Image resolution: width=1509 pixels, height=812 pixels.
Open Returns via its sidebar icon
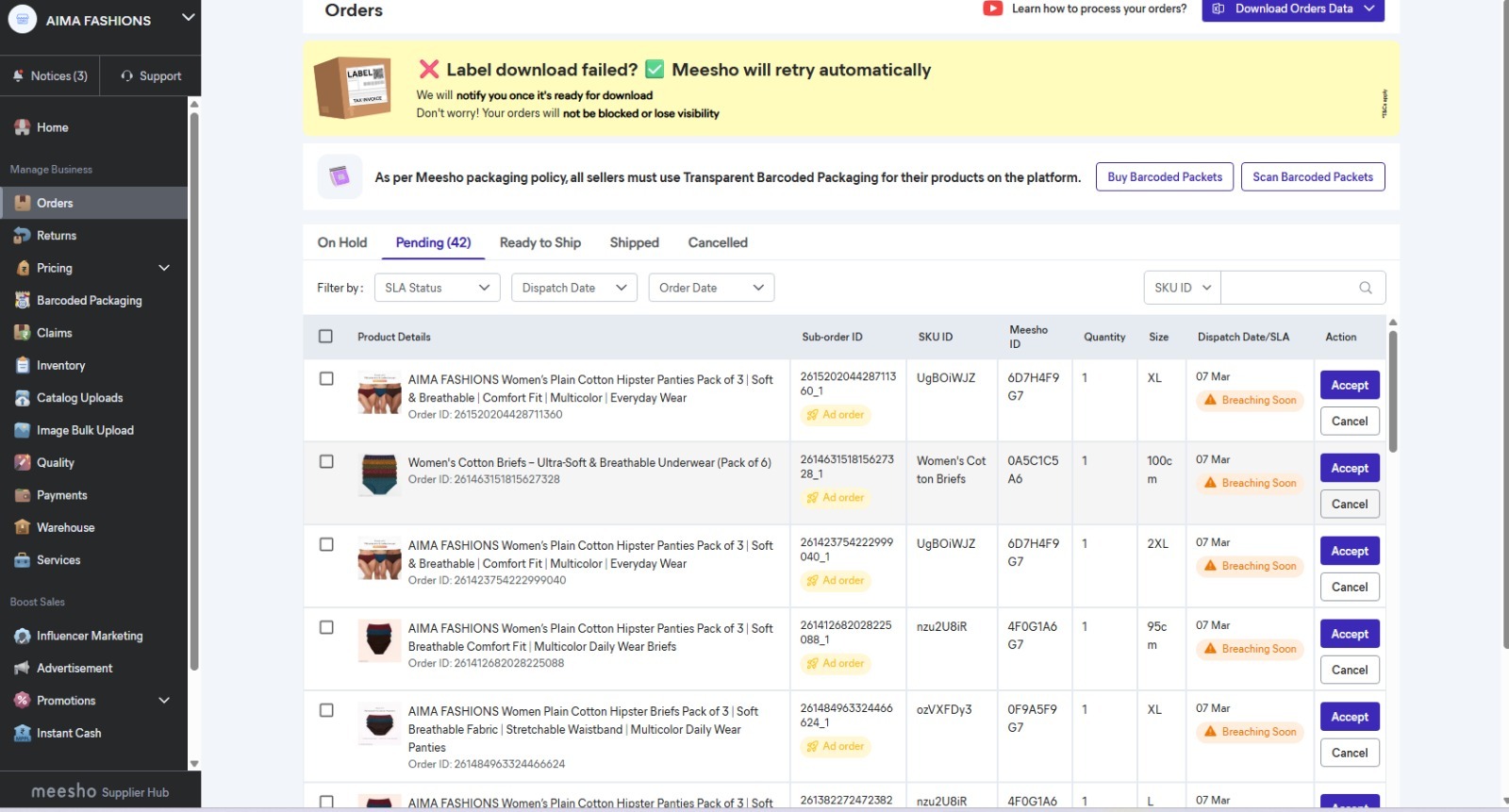click(23, 236)
